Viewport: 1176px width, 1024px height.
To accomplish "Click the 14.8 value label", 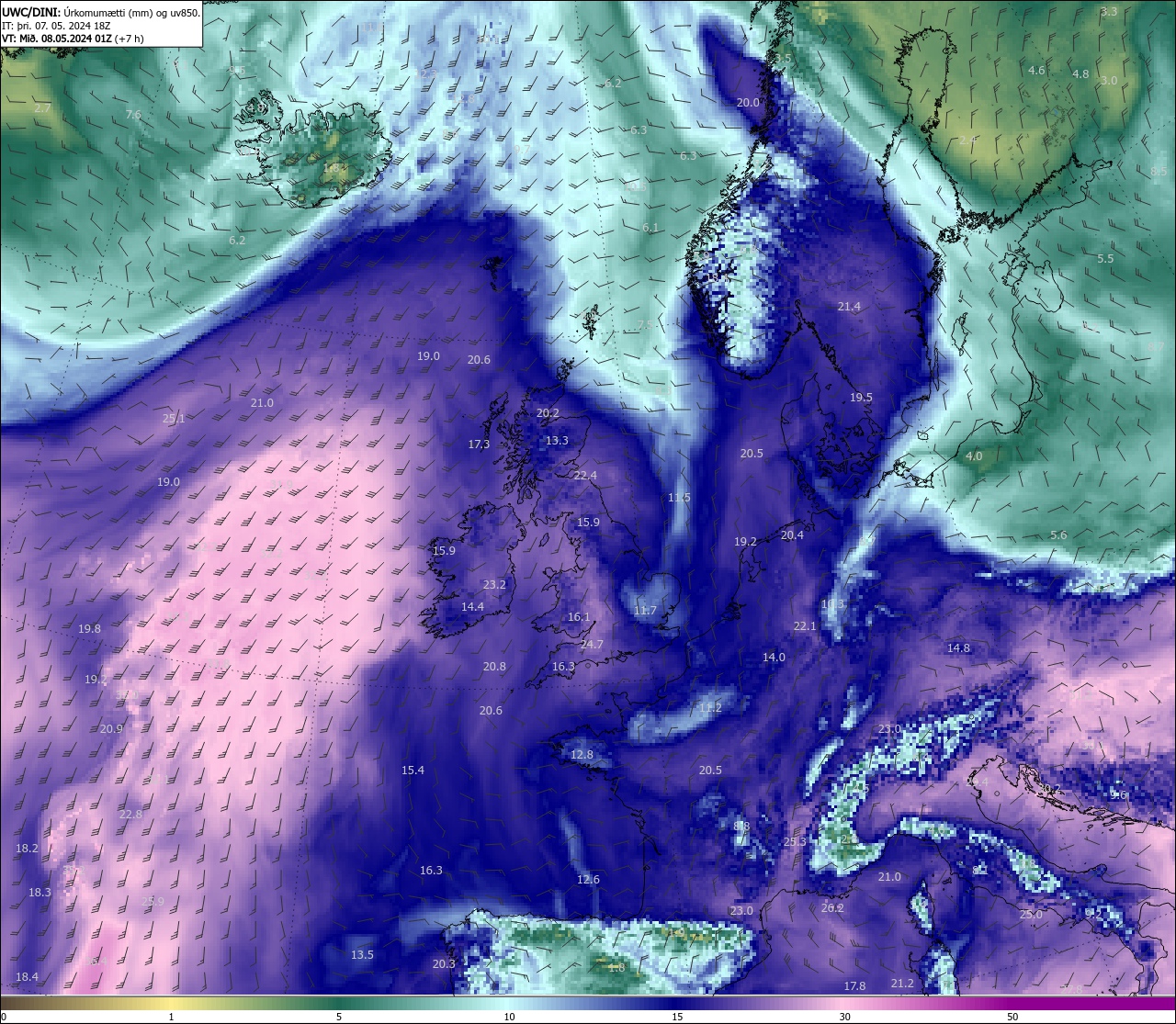I will click(958, 647).
